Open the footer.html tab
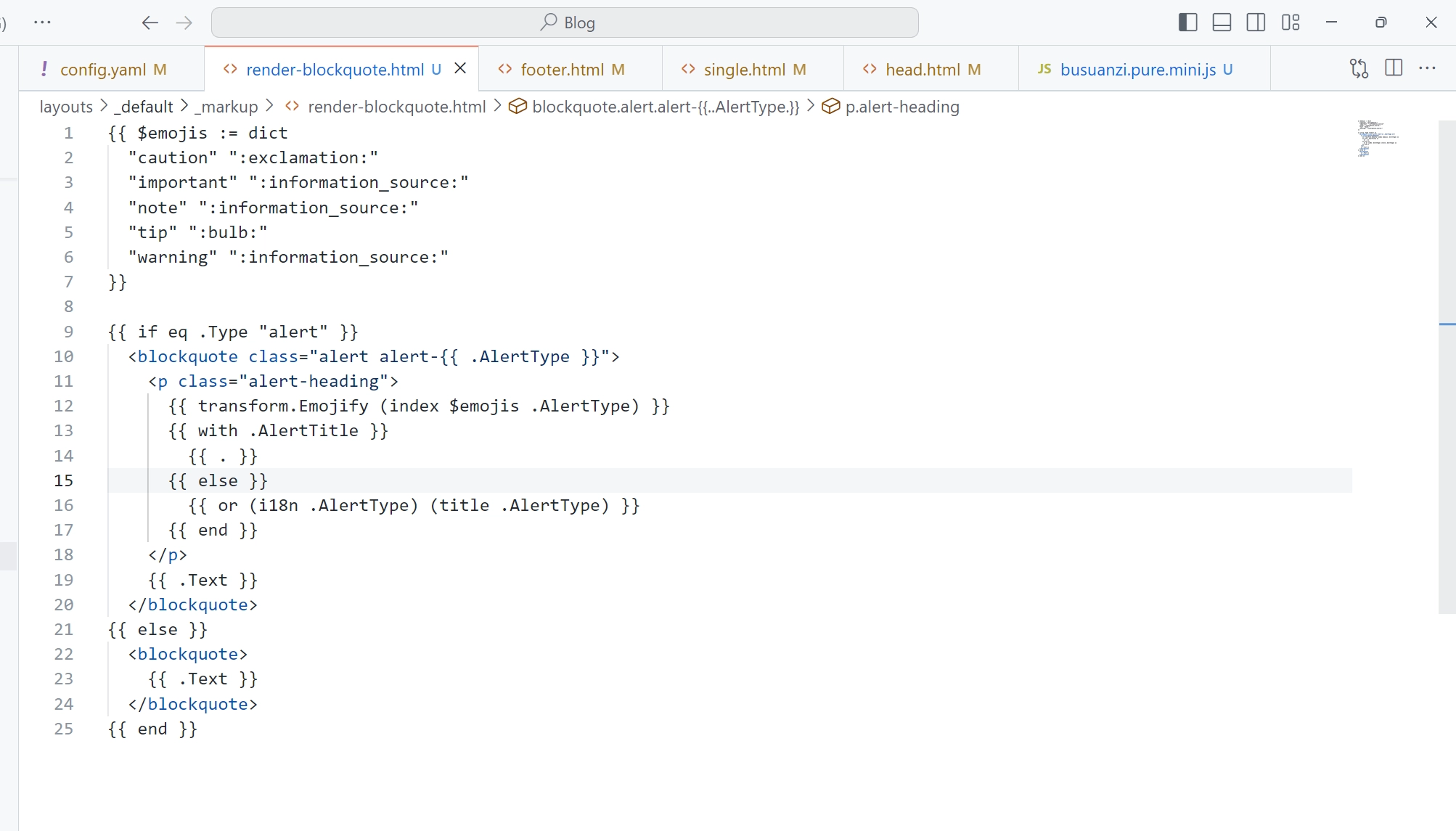Viewport: 1456px width, 831px height. (571, 69)
